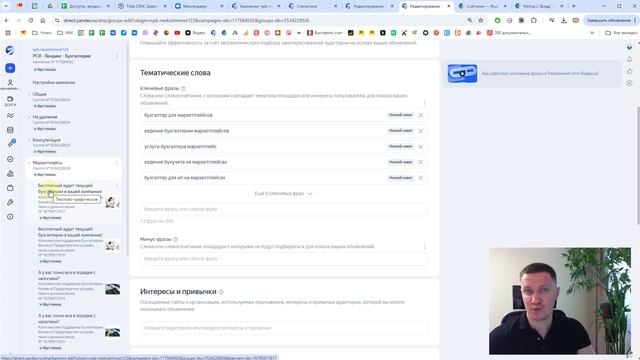Click browser back arrow

(x=7, y=20)
